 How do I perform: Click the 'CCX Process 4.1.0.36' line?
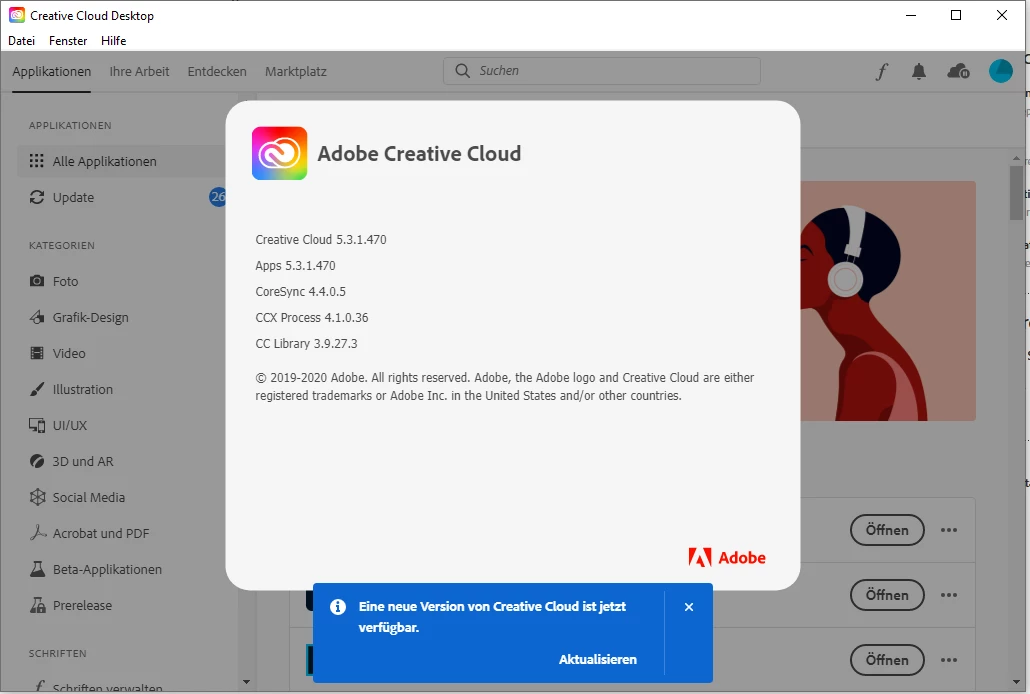click(312, 317)
